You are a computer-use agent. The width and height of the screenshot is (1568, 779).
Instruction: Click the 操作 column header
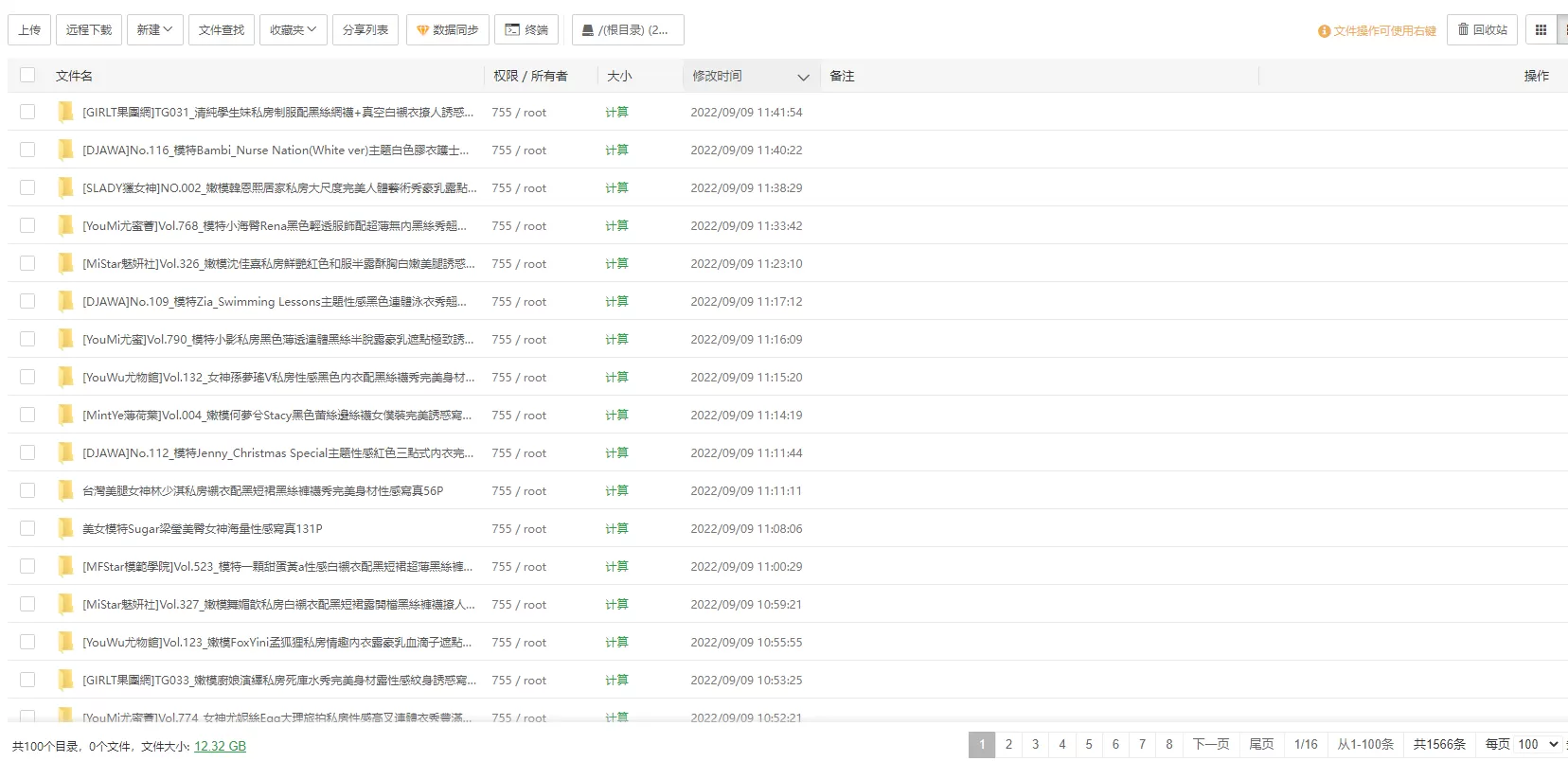[1536, 76]
